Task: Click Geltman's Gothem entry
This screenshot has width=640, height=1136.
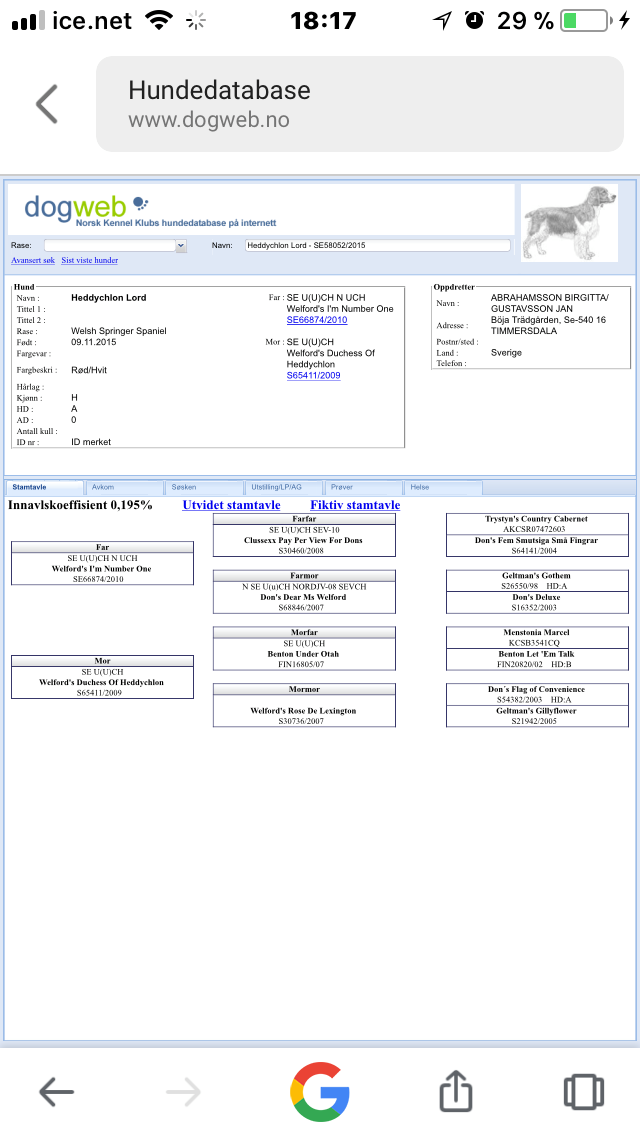Action: coord(537,581)
